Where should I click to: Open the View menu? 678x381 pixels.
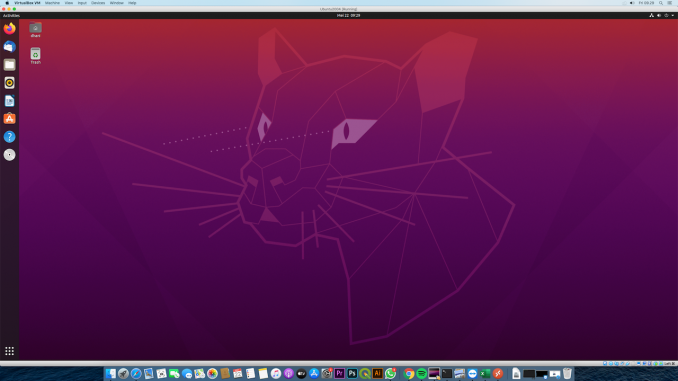click(x=69, y=3)
